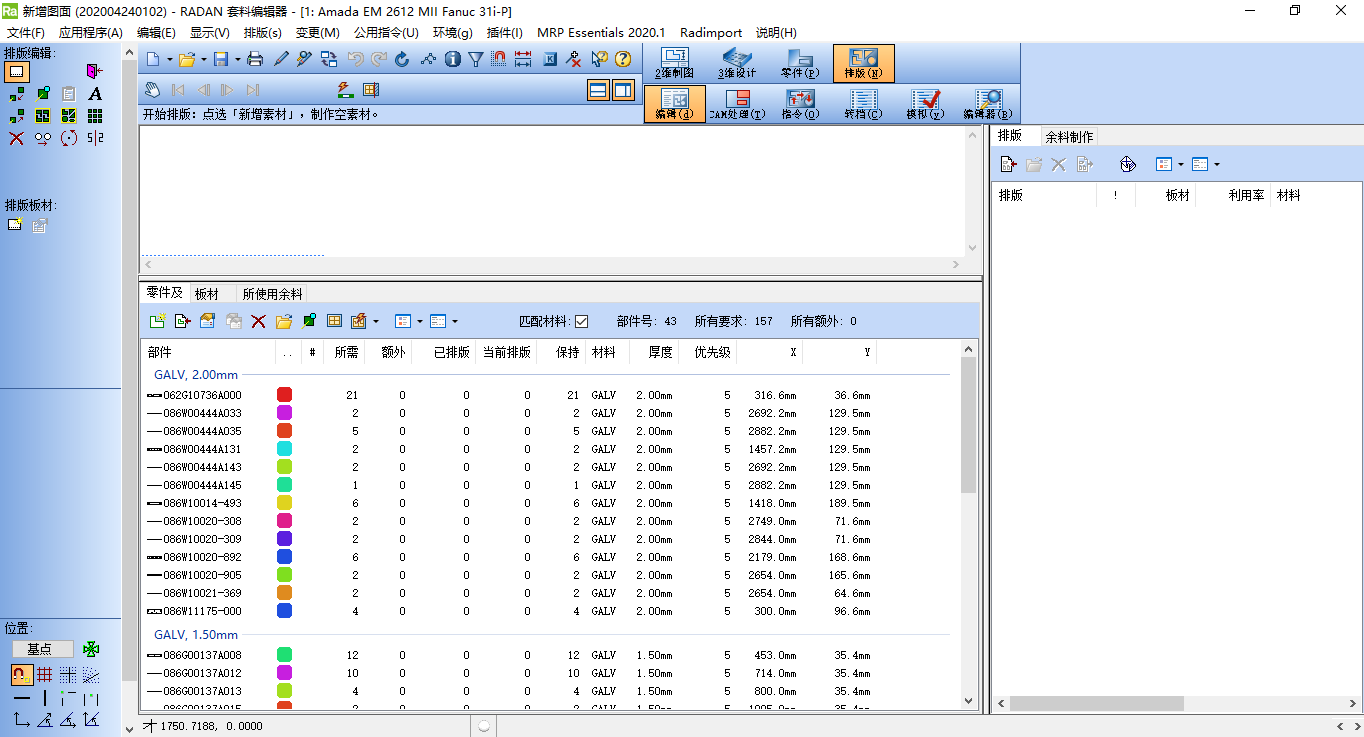
Task: Click the new sheet icon under 排版板材
Action: coord(15,225)
